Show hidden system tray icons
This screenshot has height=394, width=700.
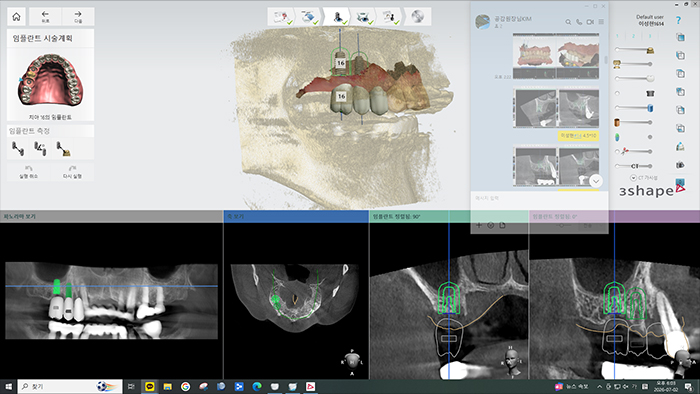599,387
